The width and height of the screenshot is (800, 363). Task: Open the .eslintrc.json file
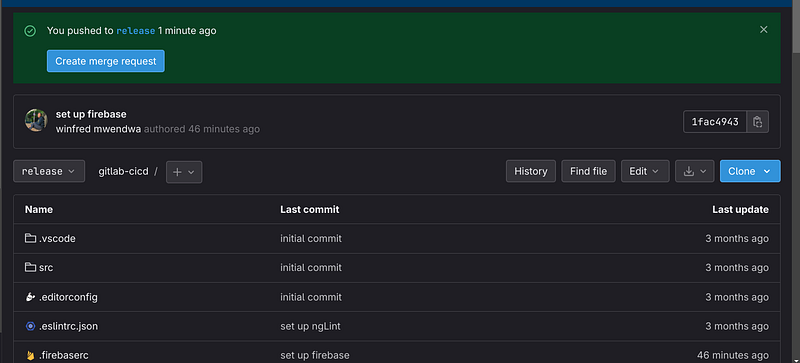pyautogui.click(x=68, y=326)
